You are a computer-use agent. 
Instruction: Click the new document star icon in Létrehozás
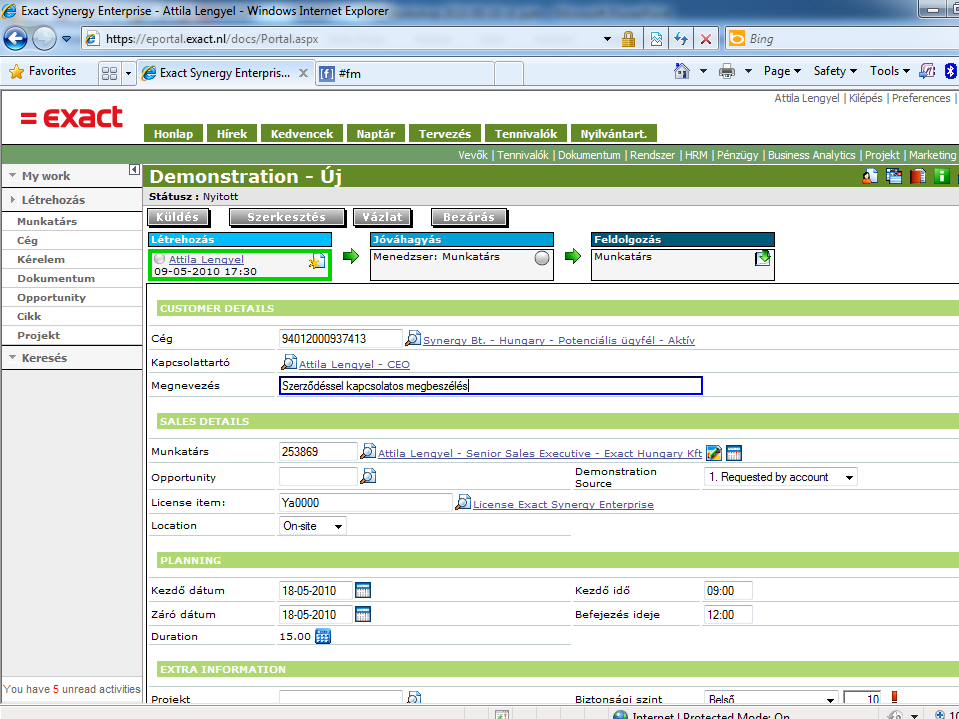(x=317, y=262)
